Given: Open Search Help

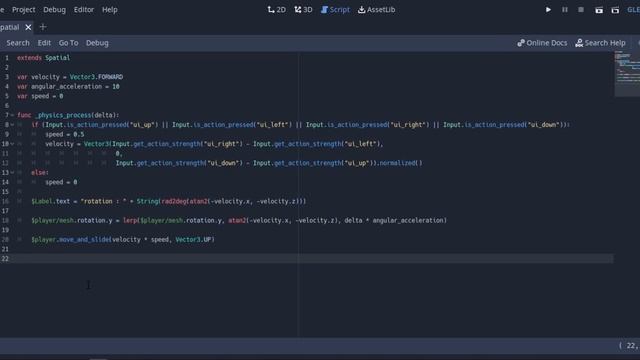Looking at the screenshot, I should [x=600, y=43].
